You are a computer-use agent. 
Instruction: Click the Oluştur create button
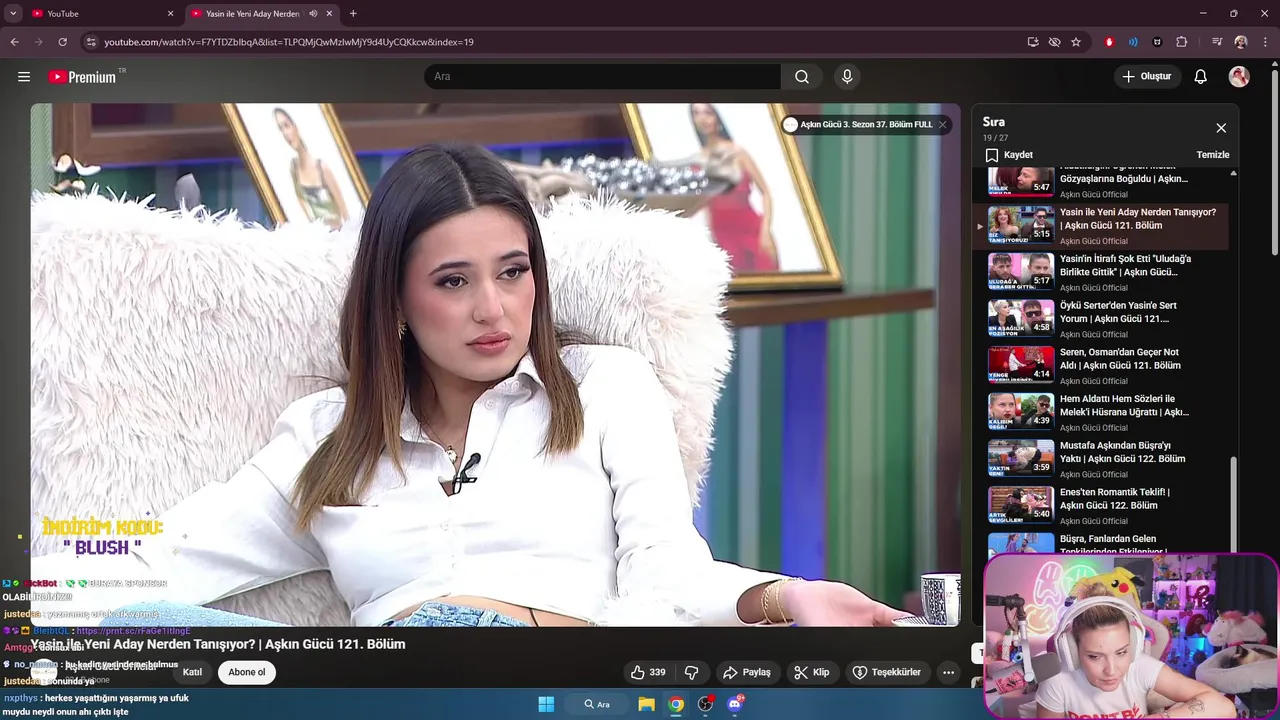pos(1147,77)
